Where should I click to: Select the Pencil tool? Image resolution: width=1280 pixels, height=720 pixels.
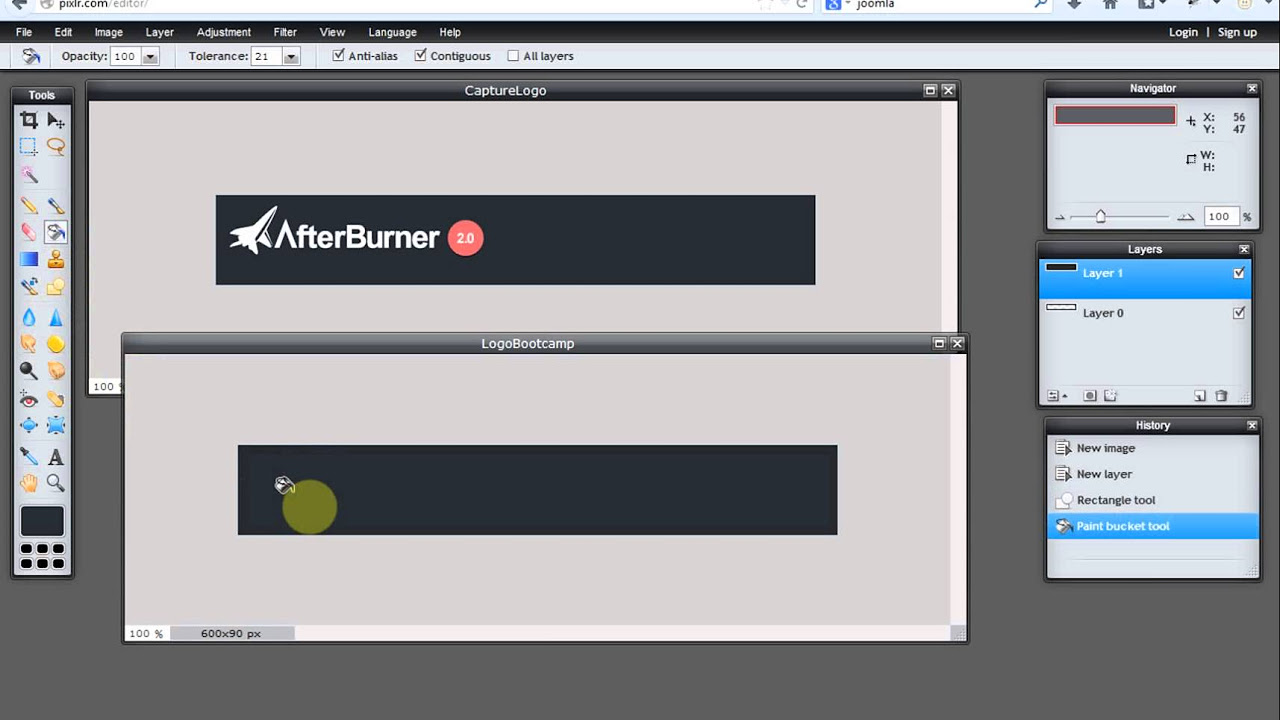(29, 205)
